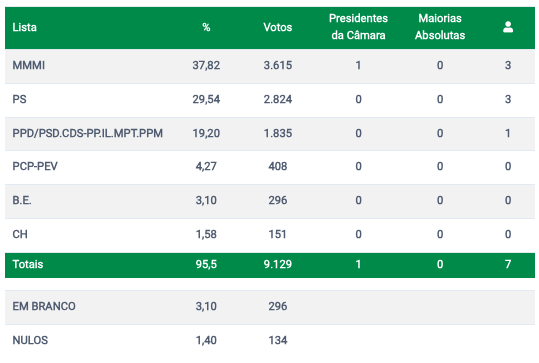Click the % column header
The width and height of the screenshot is (539, 363).
click(206, 27)
